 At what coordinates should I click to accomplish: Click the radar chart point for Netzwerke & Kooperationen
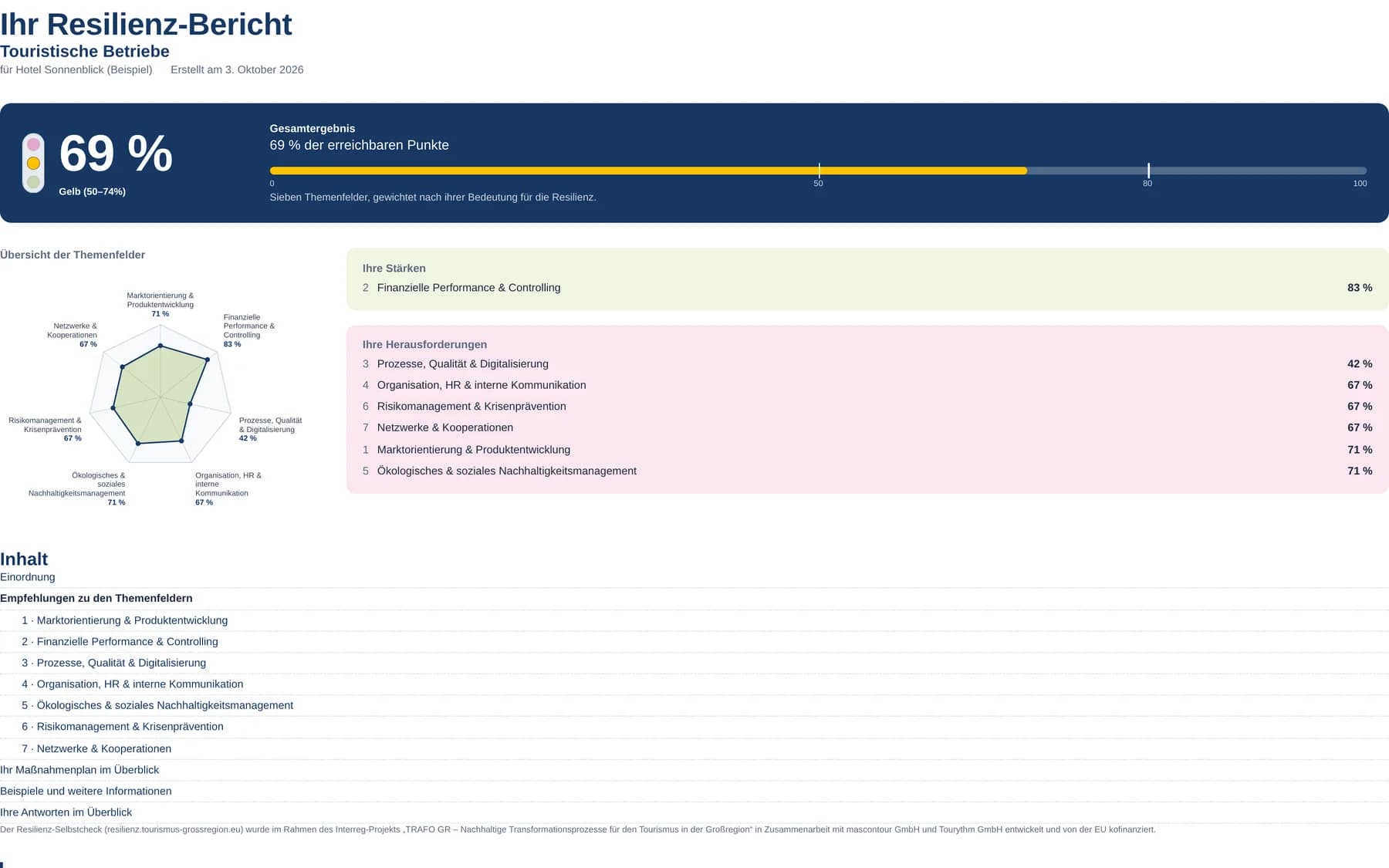122,367
